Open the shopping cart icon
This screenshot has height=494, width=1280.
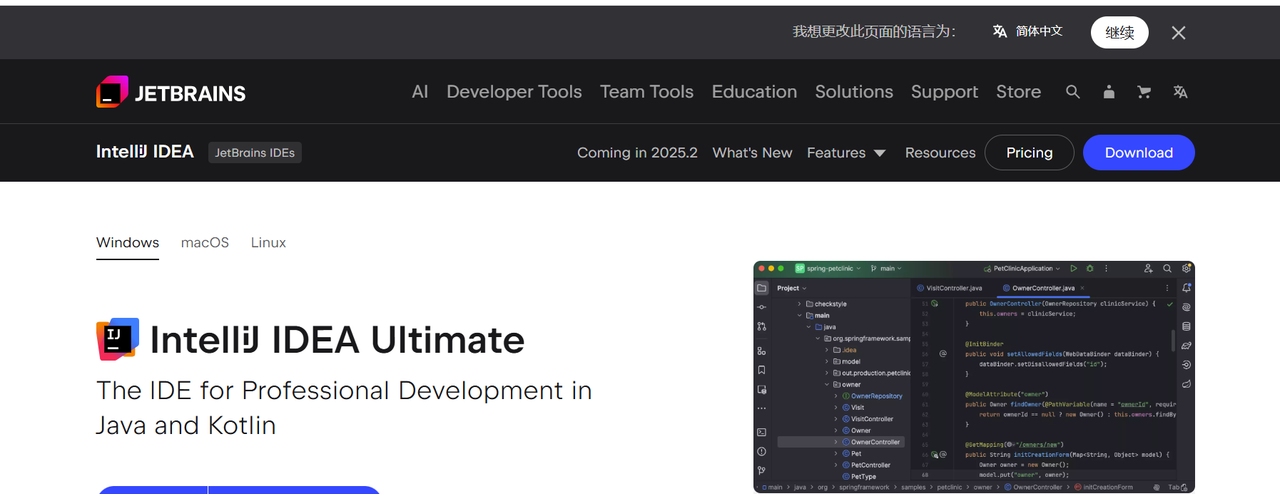point(1144,92)
